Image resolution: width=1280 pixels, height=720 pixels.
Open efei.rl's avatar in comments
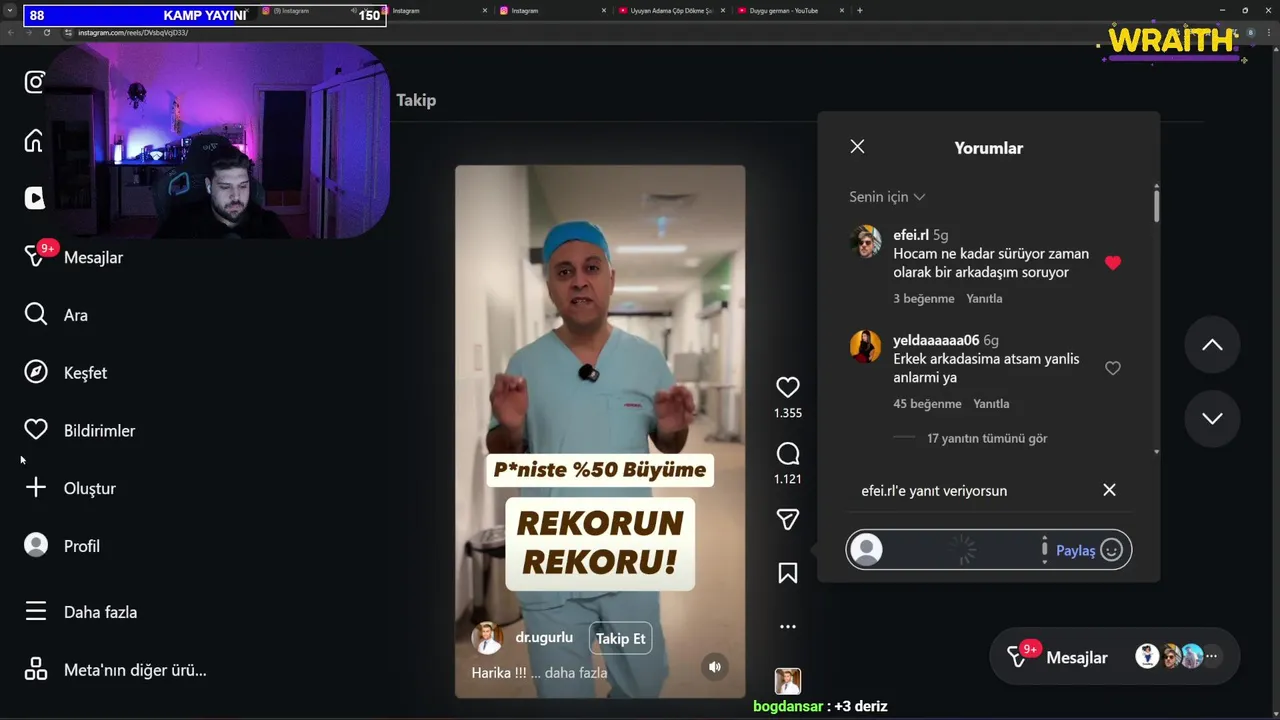pyautogui.click(x=865, y=241)
